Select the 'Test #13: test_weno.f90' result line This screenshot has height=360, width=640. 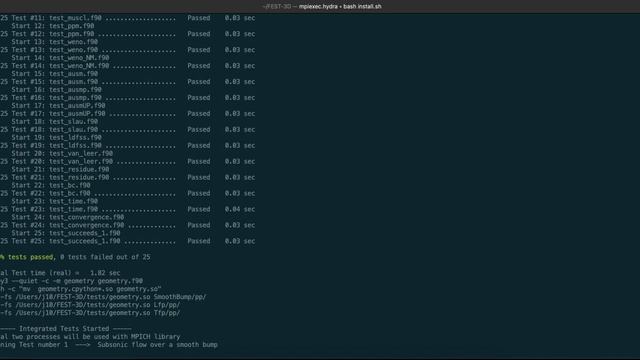(x=128, y=50)
